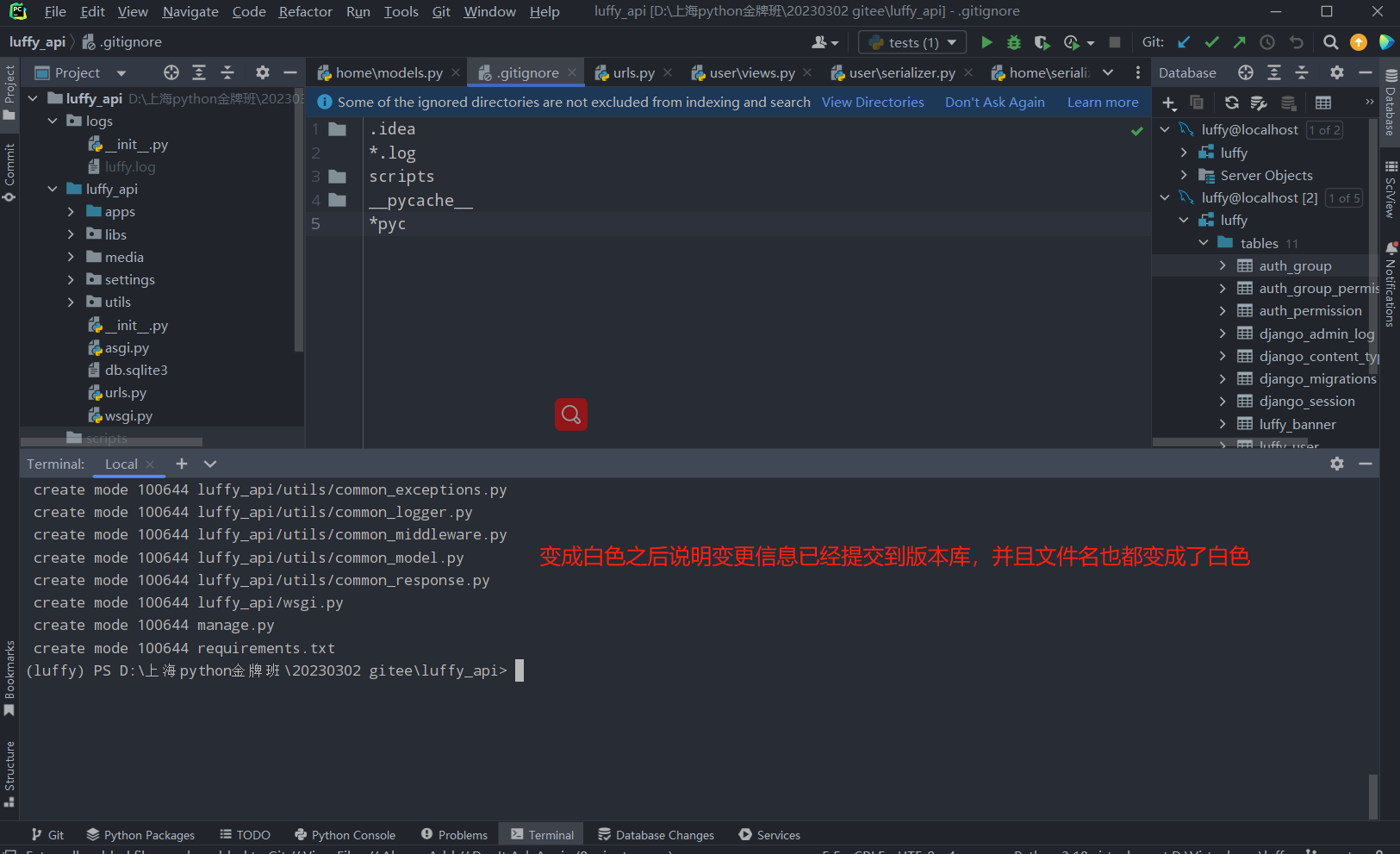This screenshot has height=854, width=1400.
Task: Open Search Everywhere magnifier
Action: point(1330,42)
